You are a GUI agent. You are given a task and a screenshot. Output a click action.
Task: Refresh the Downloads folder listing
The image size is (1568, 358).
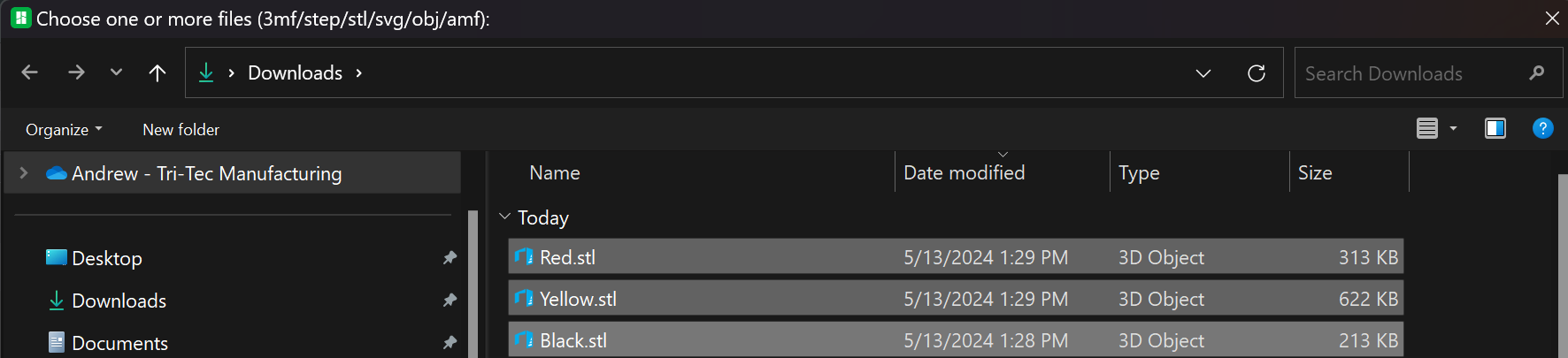pos(1256,73)
